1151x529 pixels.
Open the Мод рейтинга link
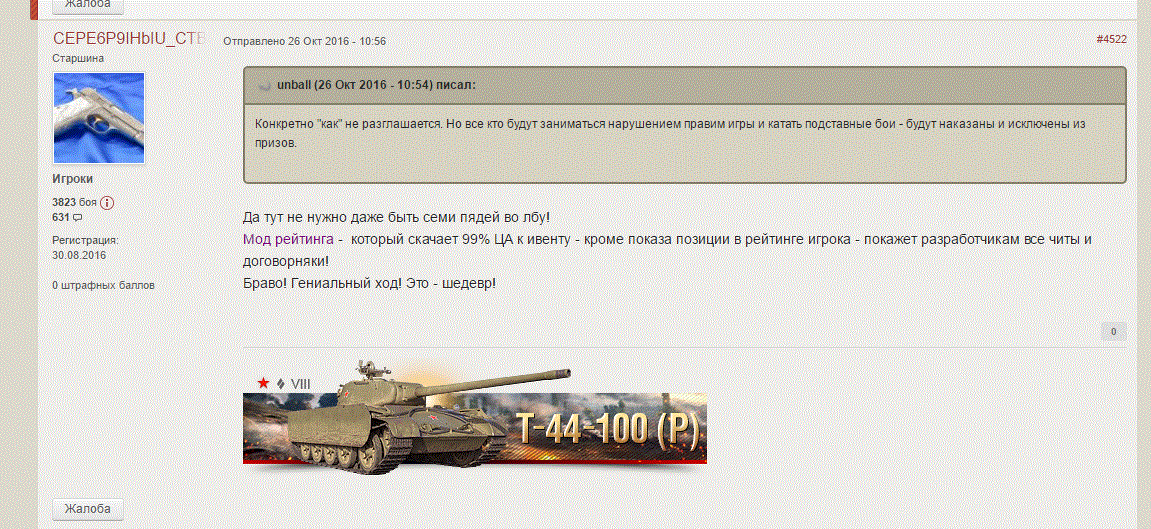pos(288,239)
